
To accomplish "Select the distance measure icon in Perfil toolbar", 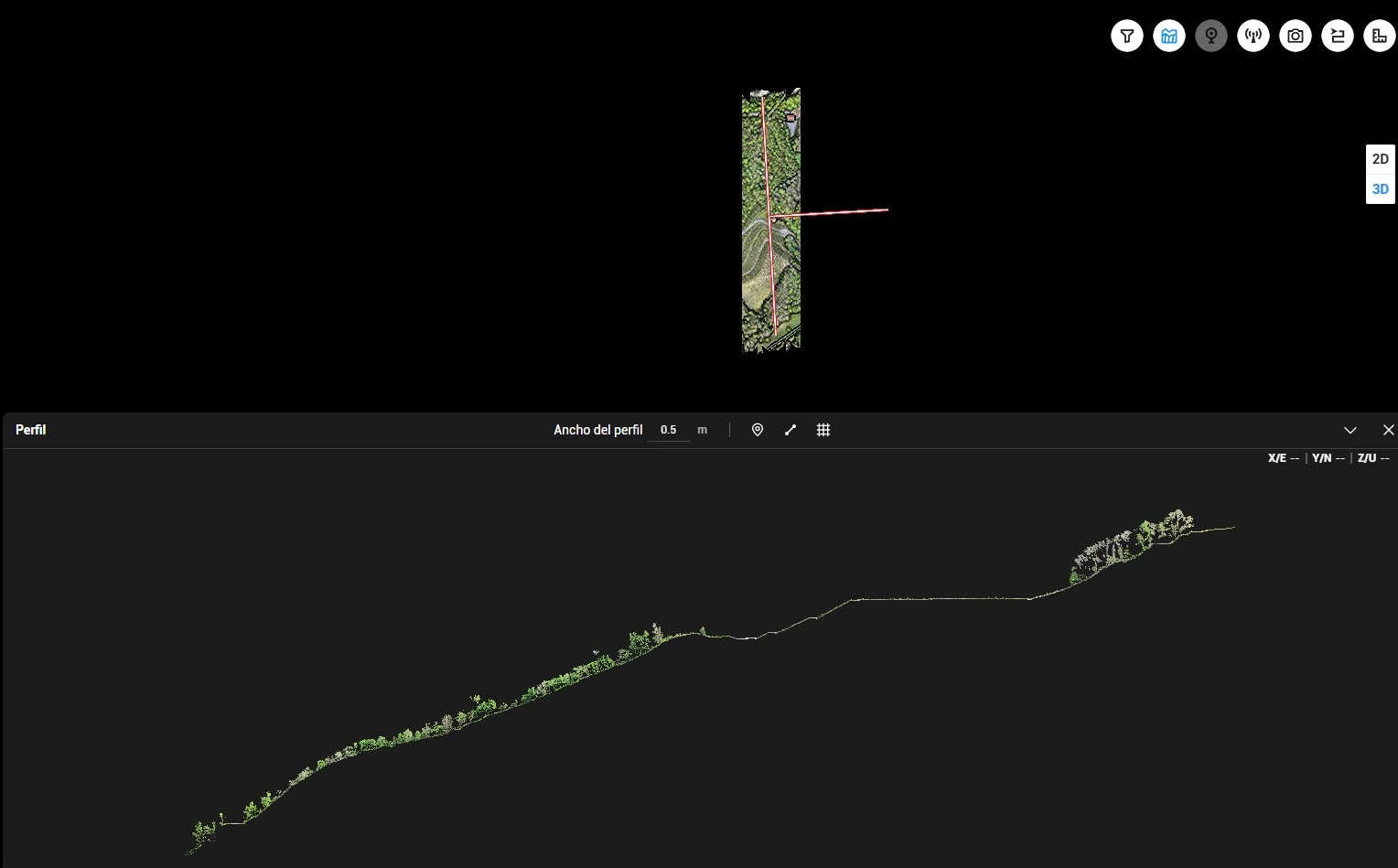I will 790,430.
